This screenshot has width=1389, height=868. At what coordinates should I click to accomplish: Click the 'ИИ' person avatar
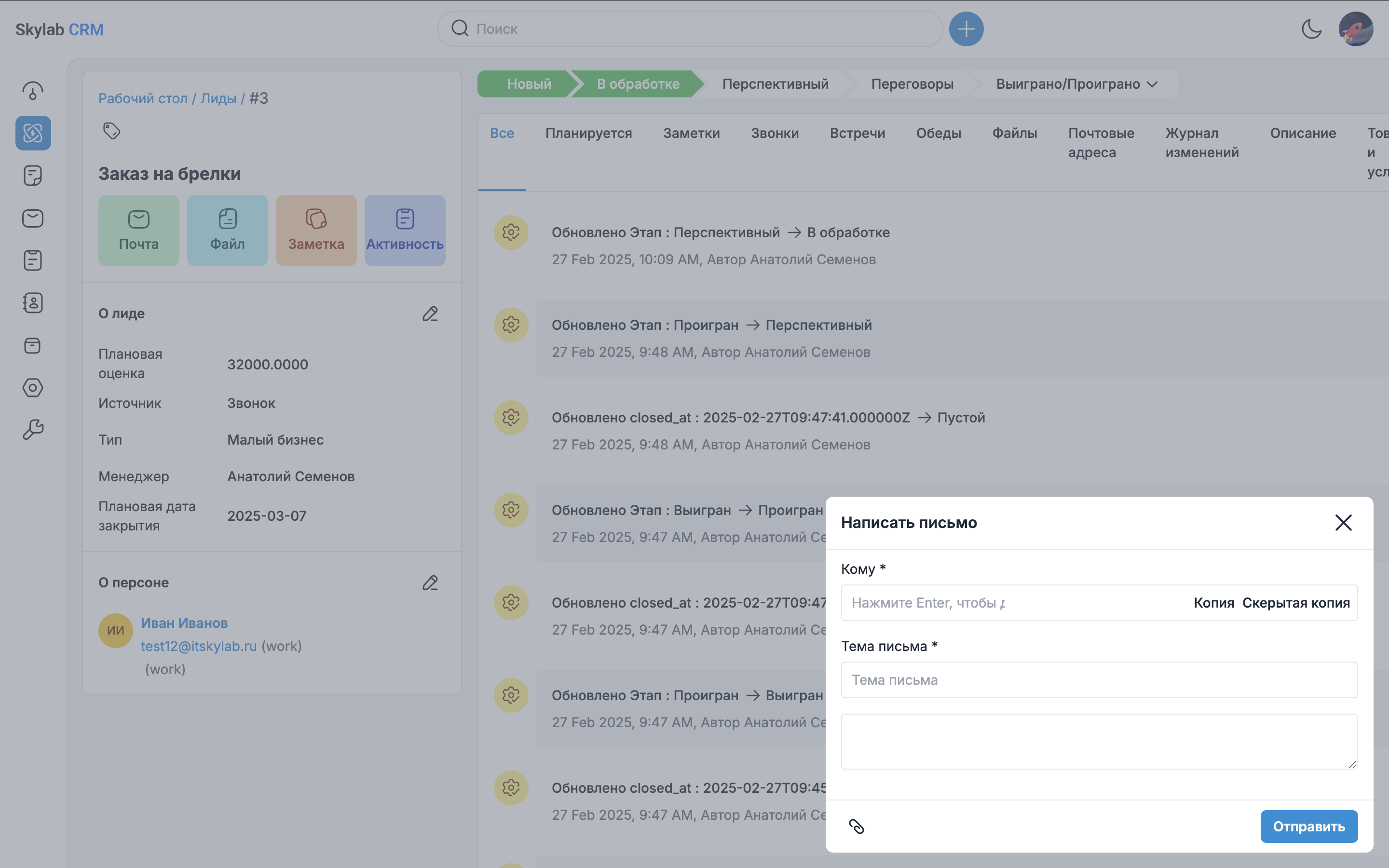click(x=115, y=630)
